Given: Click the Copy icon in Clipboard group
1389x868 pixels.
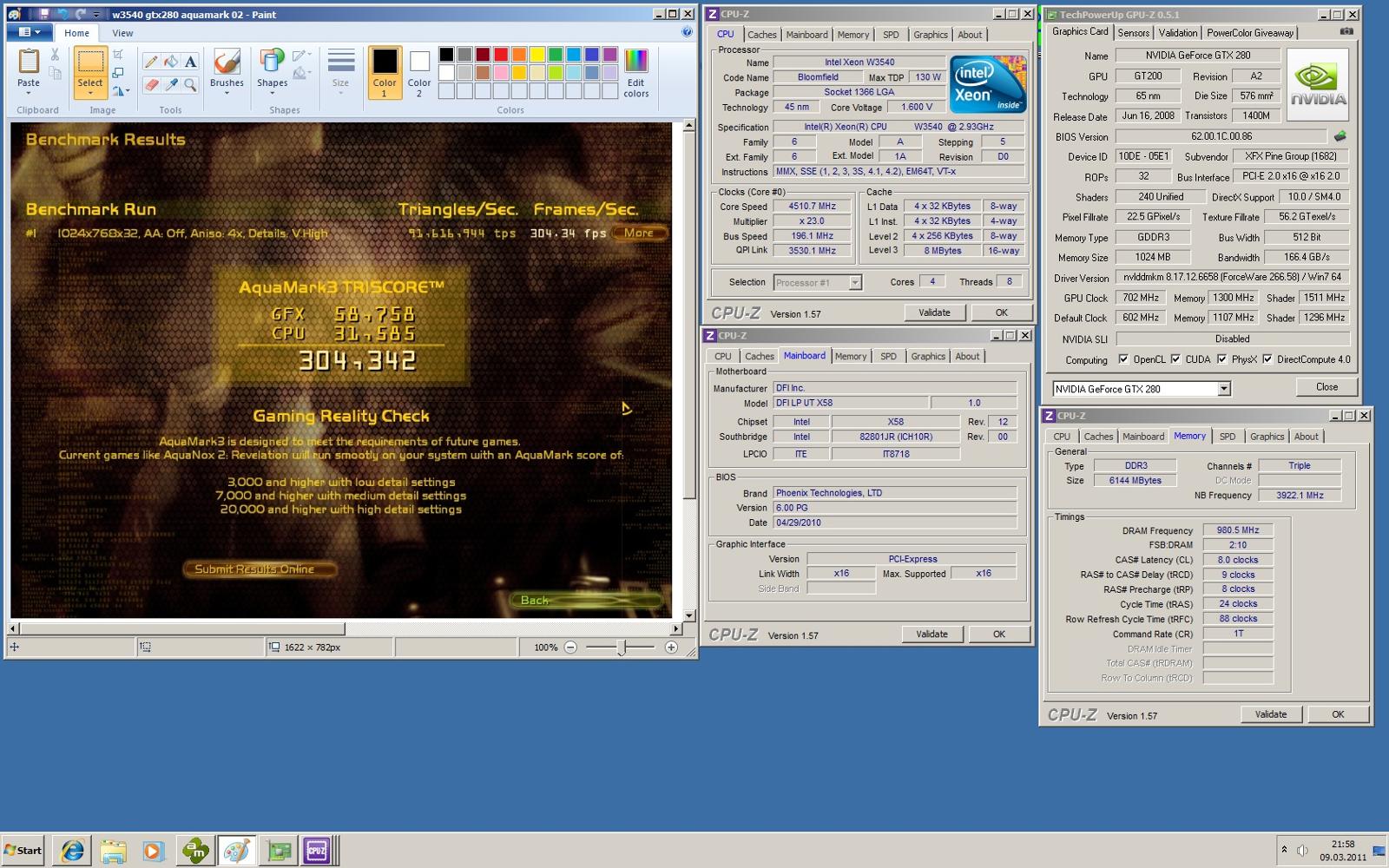Looking at the screenshot, I should 55,73.
